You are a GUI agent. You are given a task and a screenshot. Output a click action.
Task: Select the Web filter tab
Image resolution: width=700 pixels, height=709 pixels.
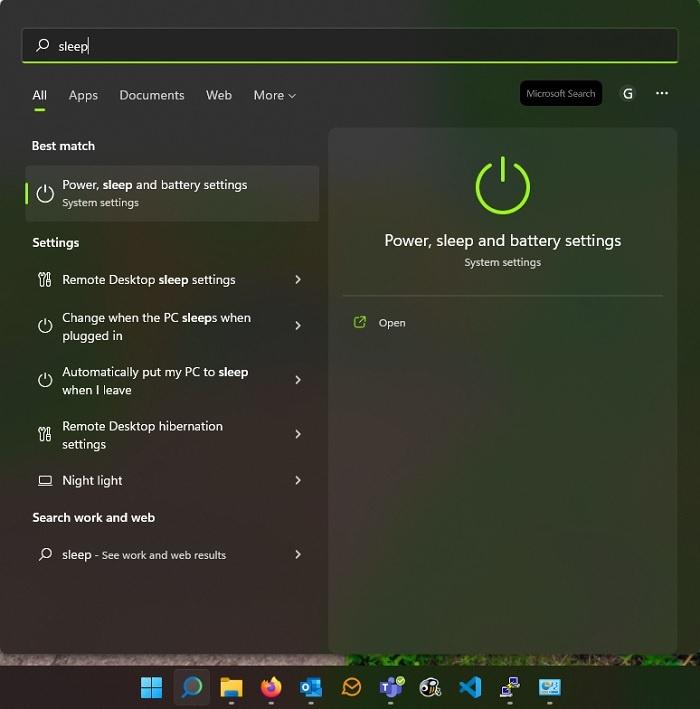[219, 96]
